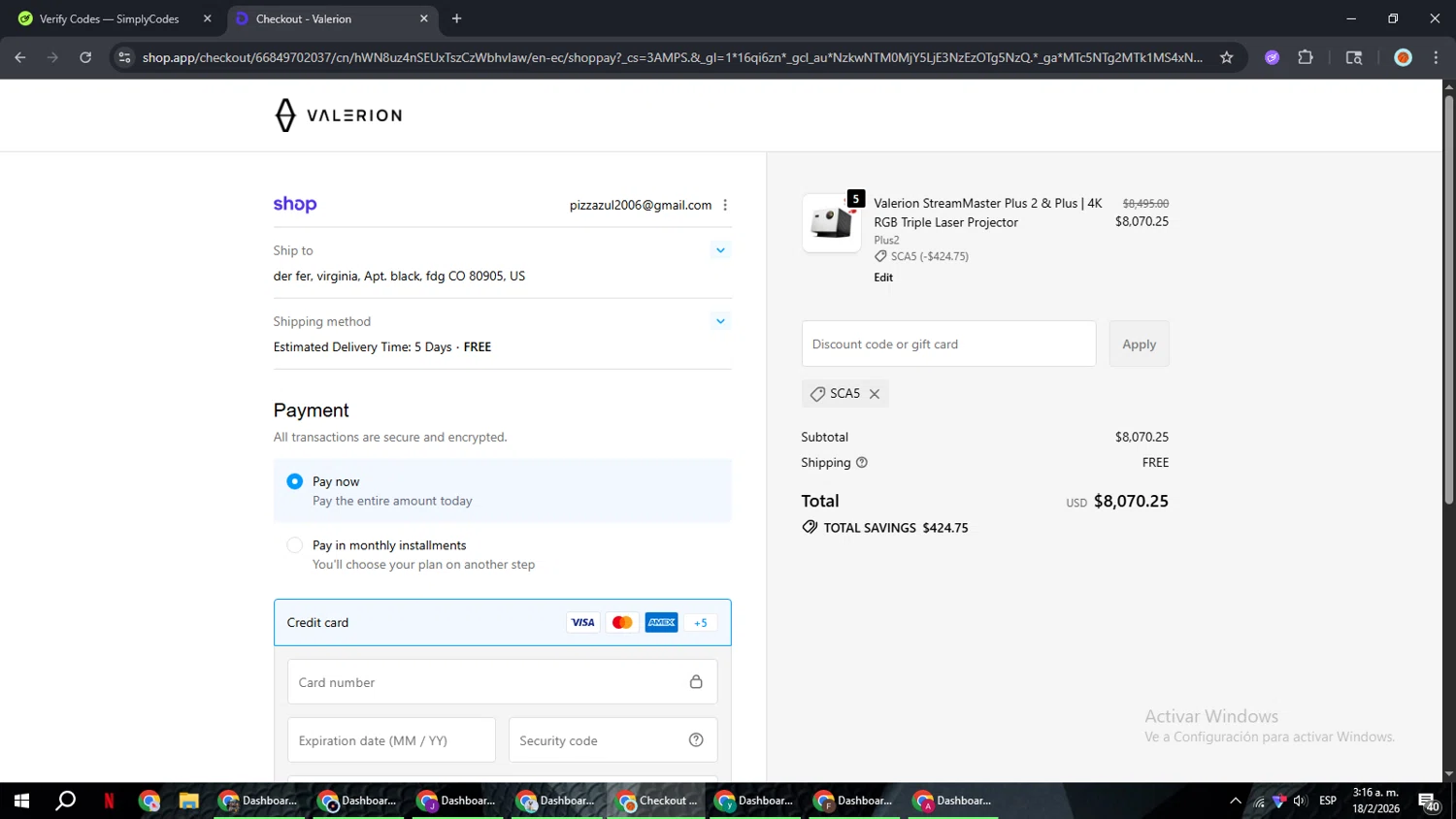
Task: Click the American Express icon
Action: [662, 623]
